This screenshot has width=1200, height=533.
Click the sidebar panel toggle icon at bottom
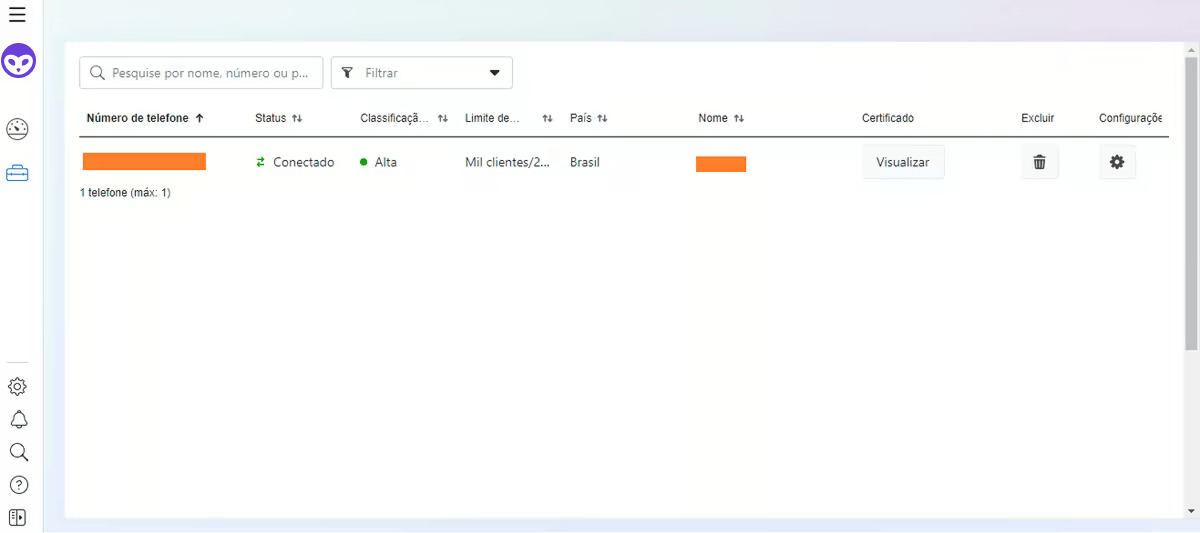click(18, 518)
